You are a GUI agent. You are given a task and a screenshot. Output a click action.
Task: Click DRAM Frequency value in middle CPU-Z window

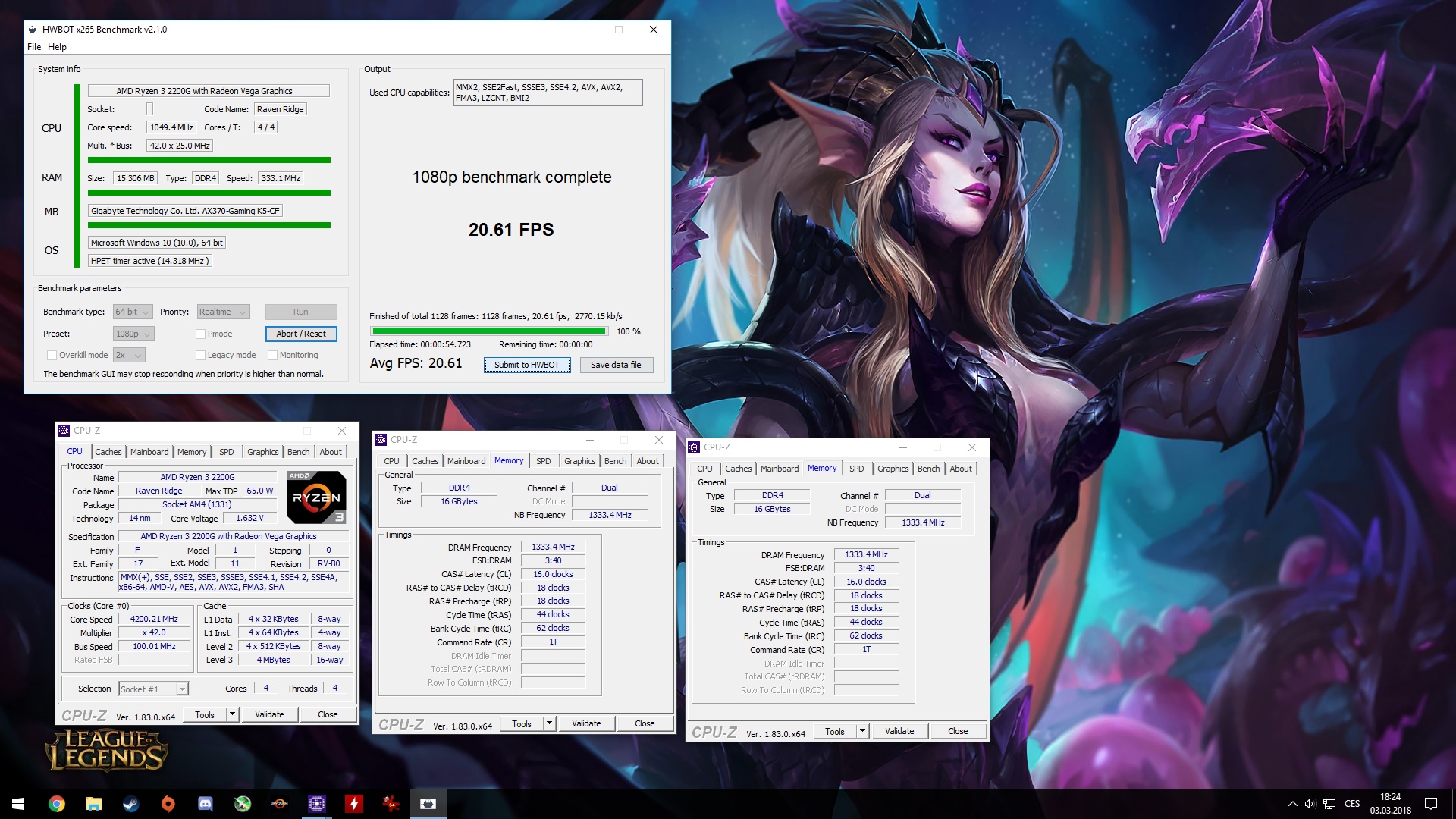click(553, 547)
